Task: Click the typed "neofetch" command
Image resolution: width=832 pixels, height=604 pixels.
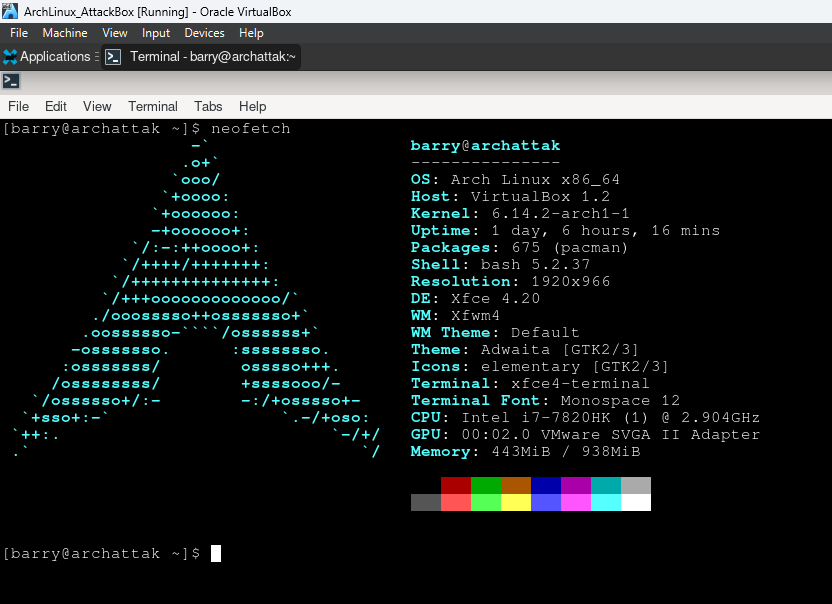Action: [250, 128]
